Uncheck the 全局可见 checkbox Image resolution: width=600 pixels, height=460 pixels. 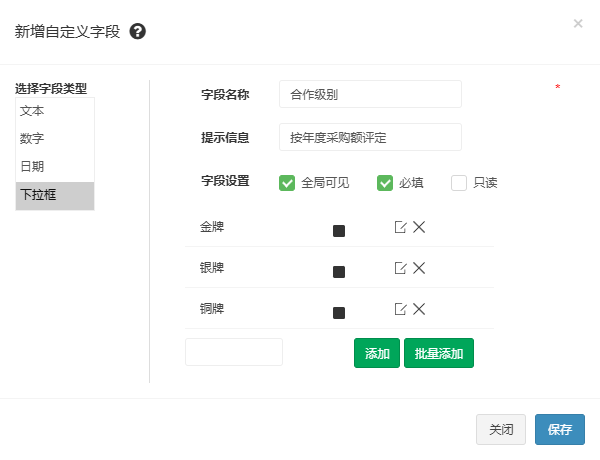(x=287, y=183)
